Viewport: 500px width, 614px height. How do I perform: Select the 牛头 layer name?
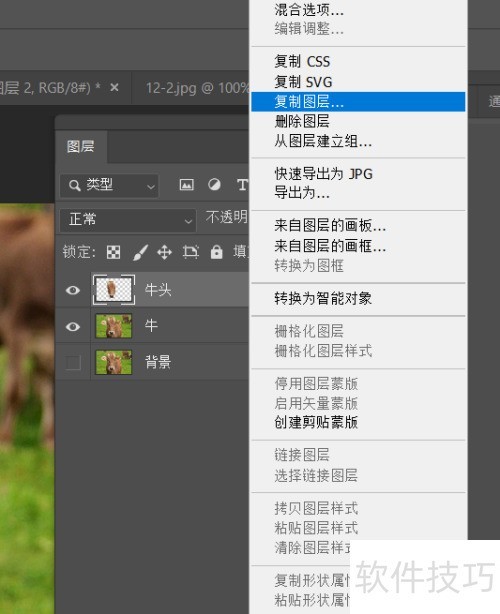point(158,290)
